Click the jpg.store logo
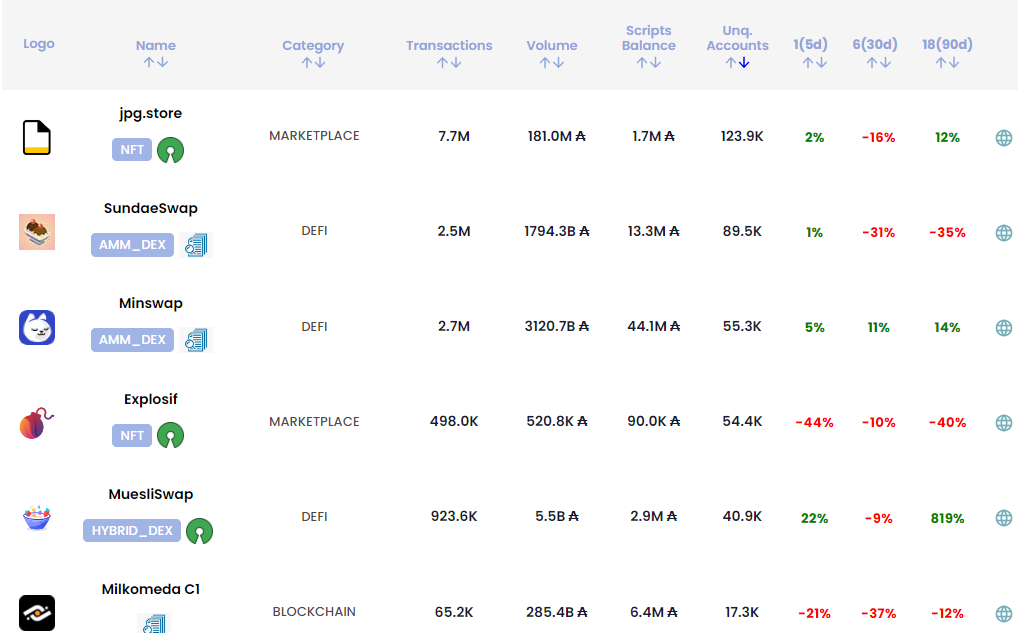Image resolution: width=1032 pixels, height=633 pixels. coord(37,138)
